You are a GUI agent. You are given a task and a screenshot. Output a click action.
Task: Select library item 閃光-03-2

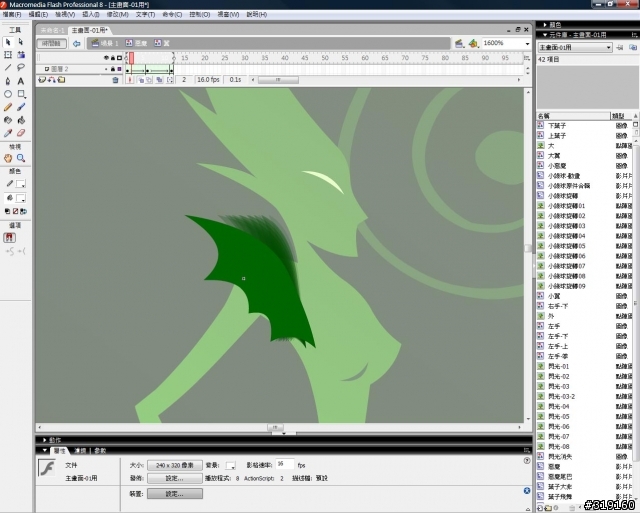561,396
